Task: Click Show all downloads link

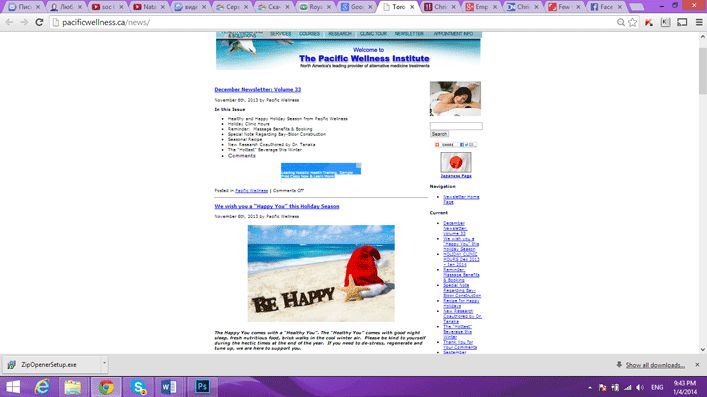Action: [x=655, y=365]
